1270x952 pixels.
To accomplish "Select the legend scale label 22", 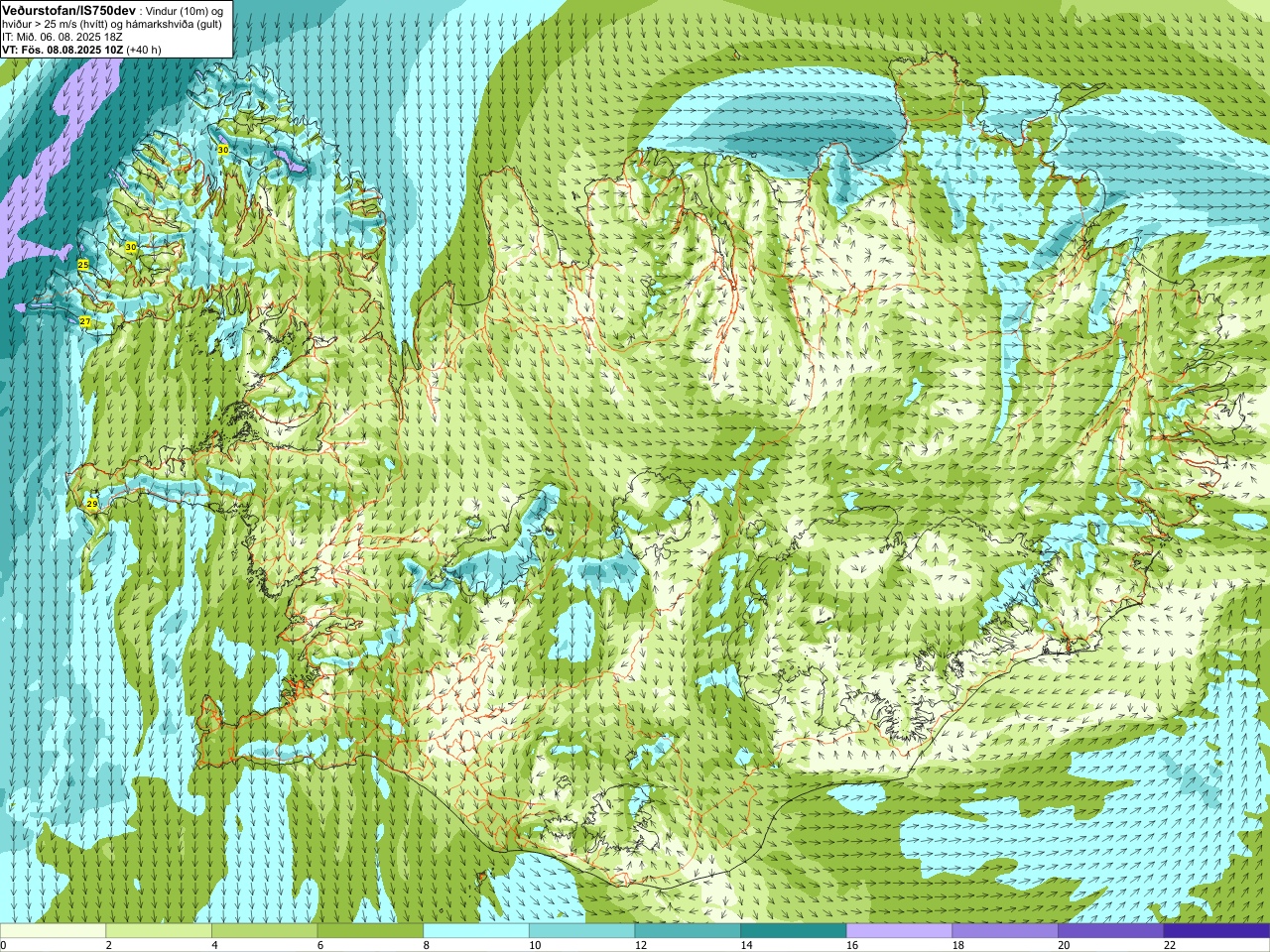I will pyautogui.click(x=1170, y=946).
